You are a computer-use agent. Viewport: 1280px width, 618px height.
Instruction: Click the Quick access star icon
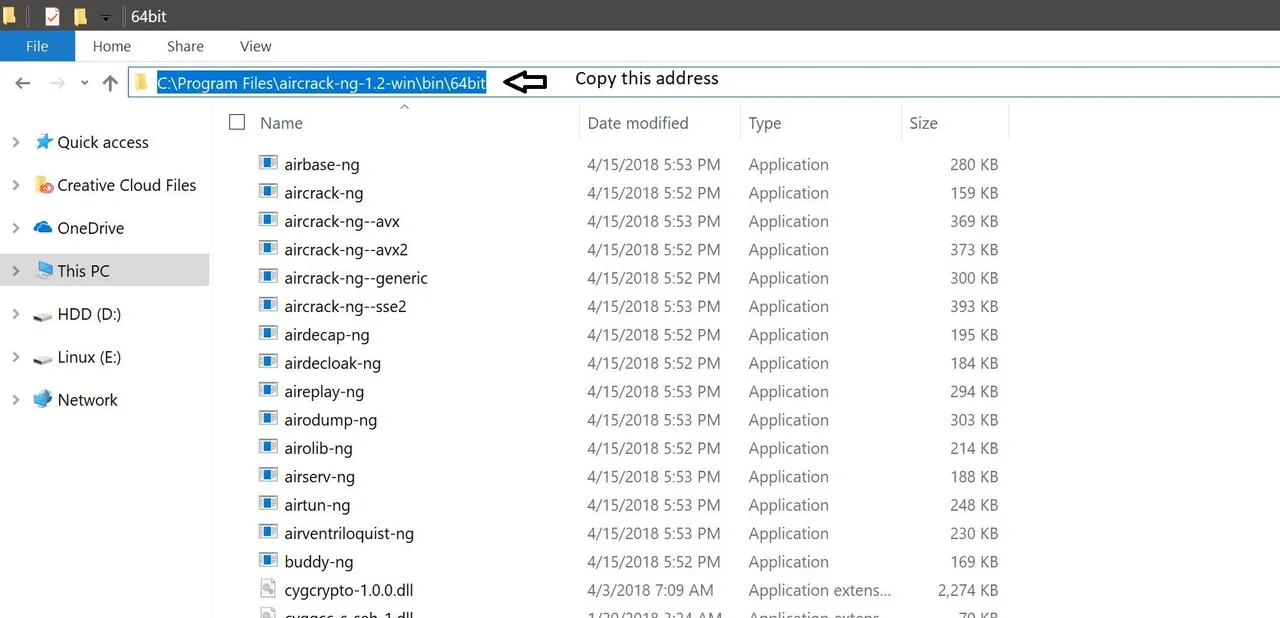pyautogui.click(x=43, y=142)
